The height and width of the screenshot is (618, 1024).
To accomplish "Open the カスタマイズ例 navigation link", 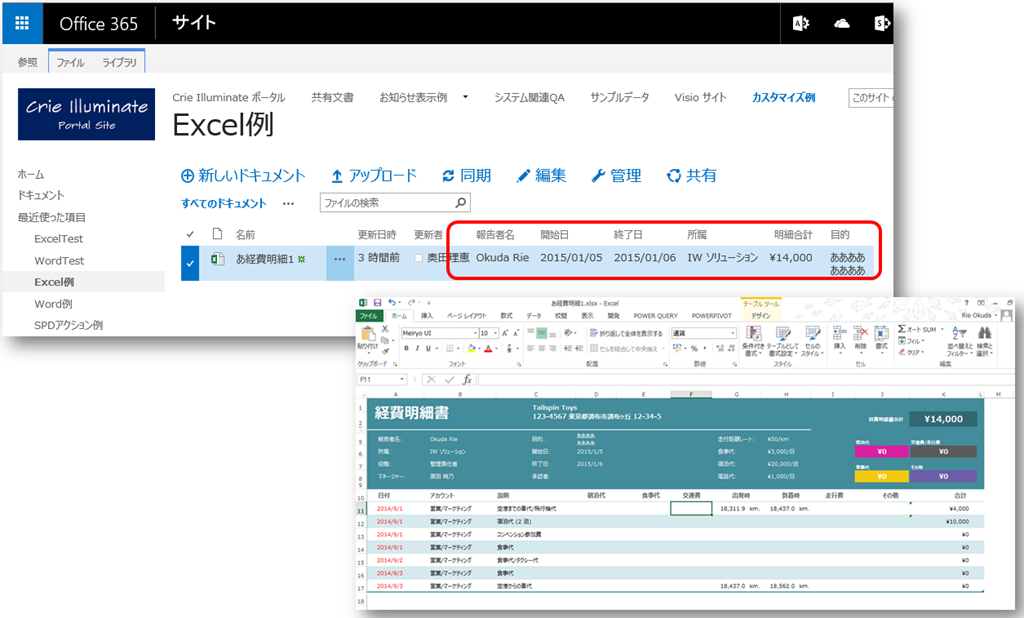I will point(783,97).
